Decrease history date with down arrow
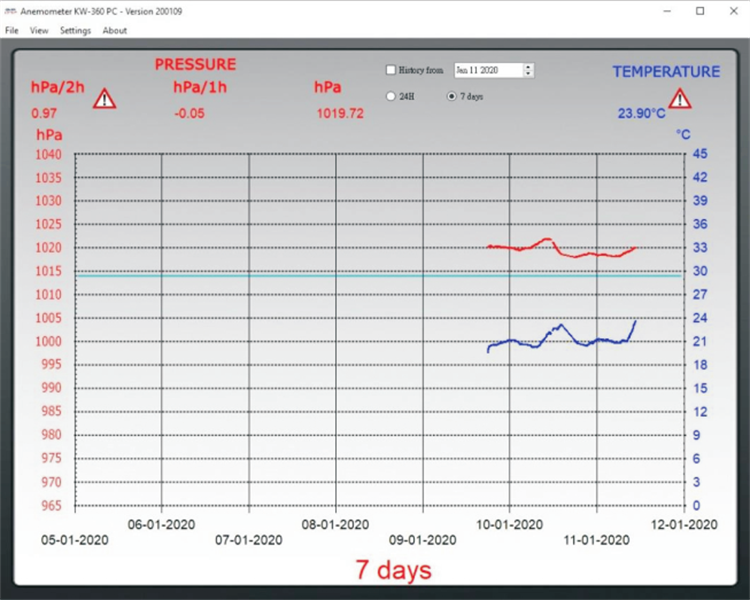 click(528, 74)
